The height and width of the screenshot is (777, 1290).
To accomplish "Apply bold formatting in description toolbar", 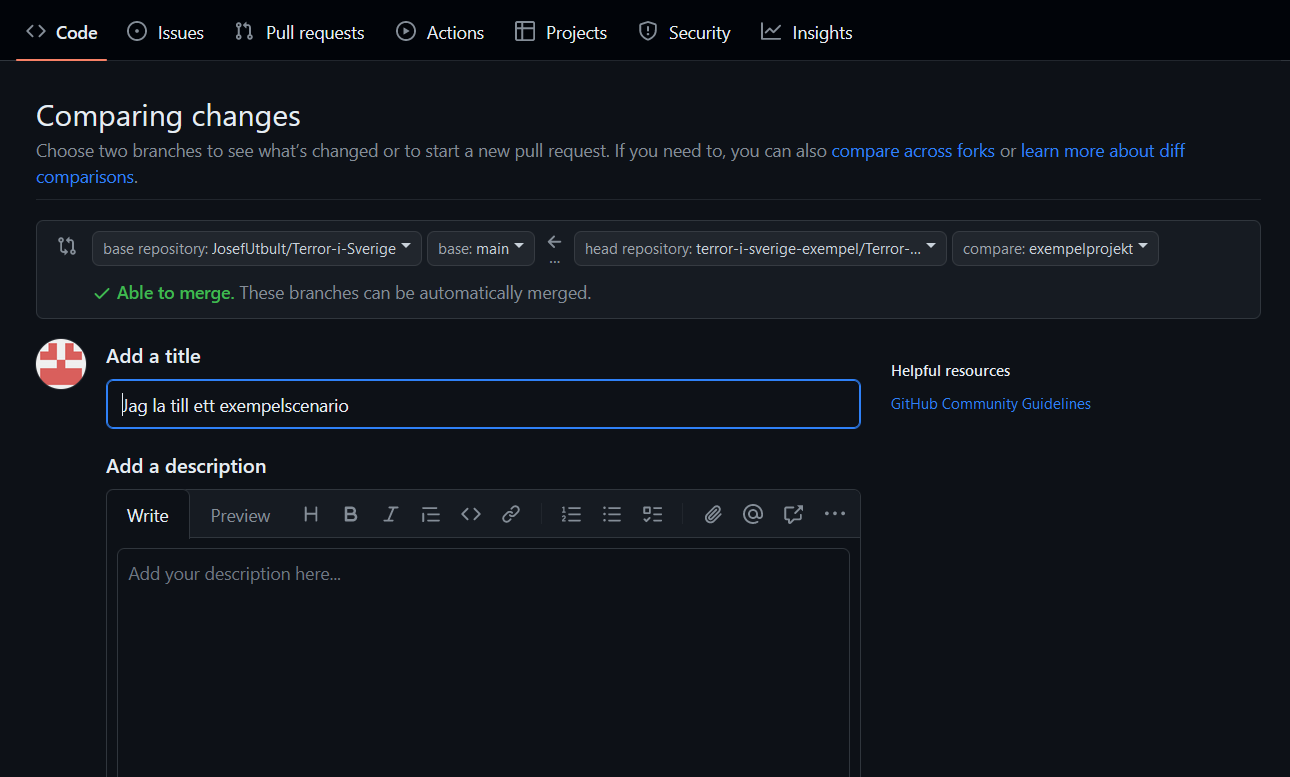I will click(350, 514).
